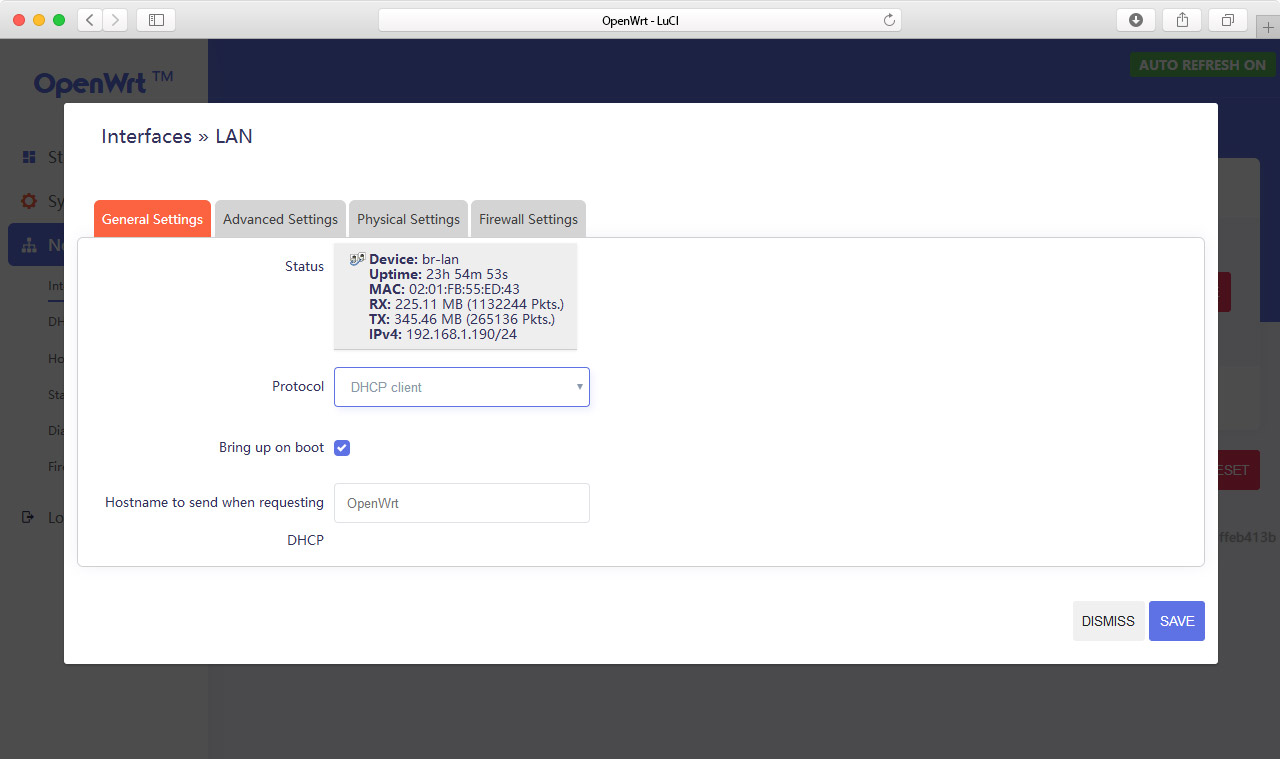This screenshot has width=1280, height=759.
Task: Click the SAVE button
Action: [1177, 621]
